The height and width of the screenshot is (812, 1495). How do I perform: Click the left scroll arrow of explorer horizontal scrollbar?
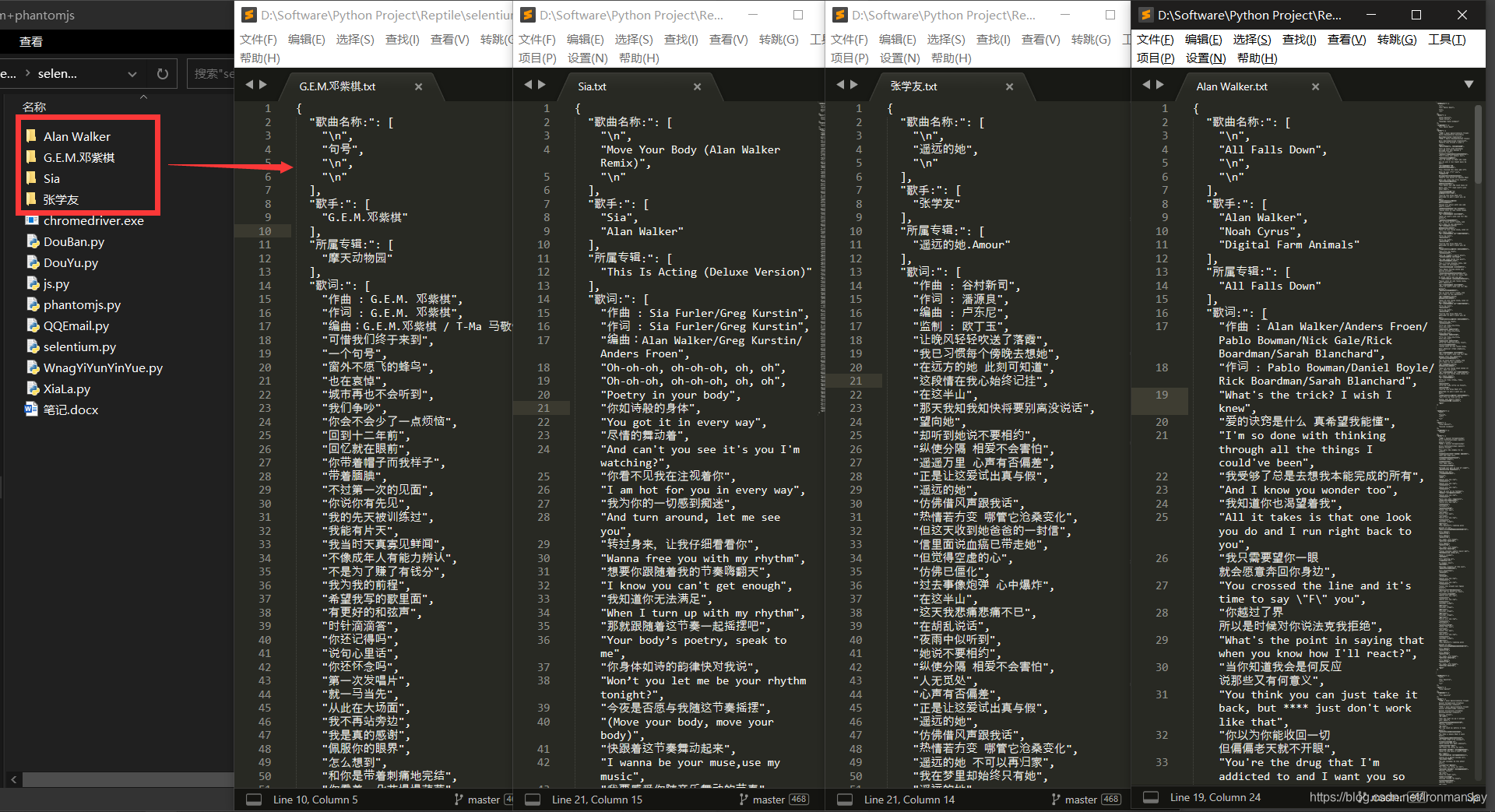13,779
